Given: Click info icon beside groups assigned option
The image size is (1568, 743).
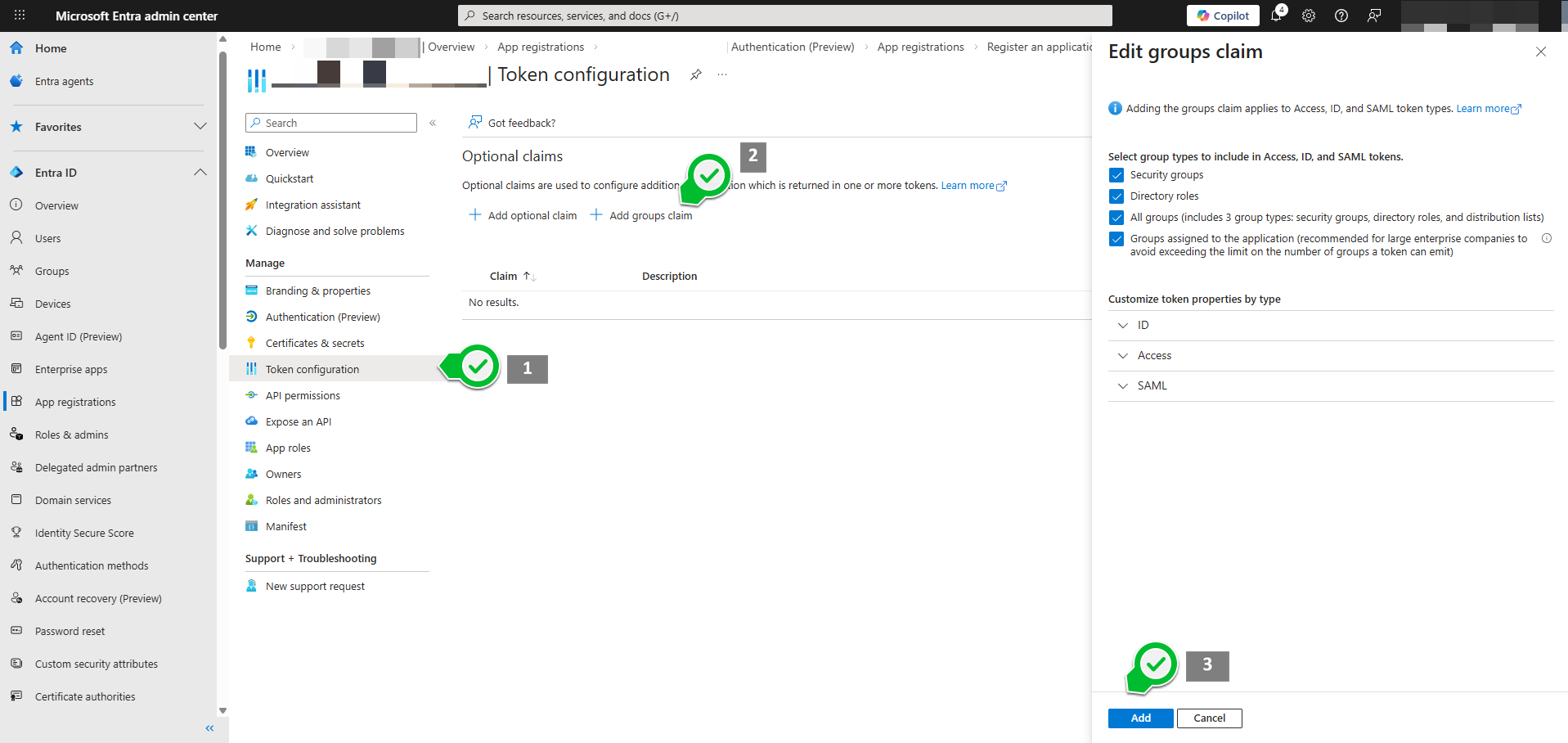Looking at the screenshot, I should [x=1546, y=239].
